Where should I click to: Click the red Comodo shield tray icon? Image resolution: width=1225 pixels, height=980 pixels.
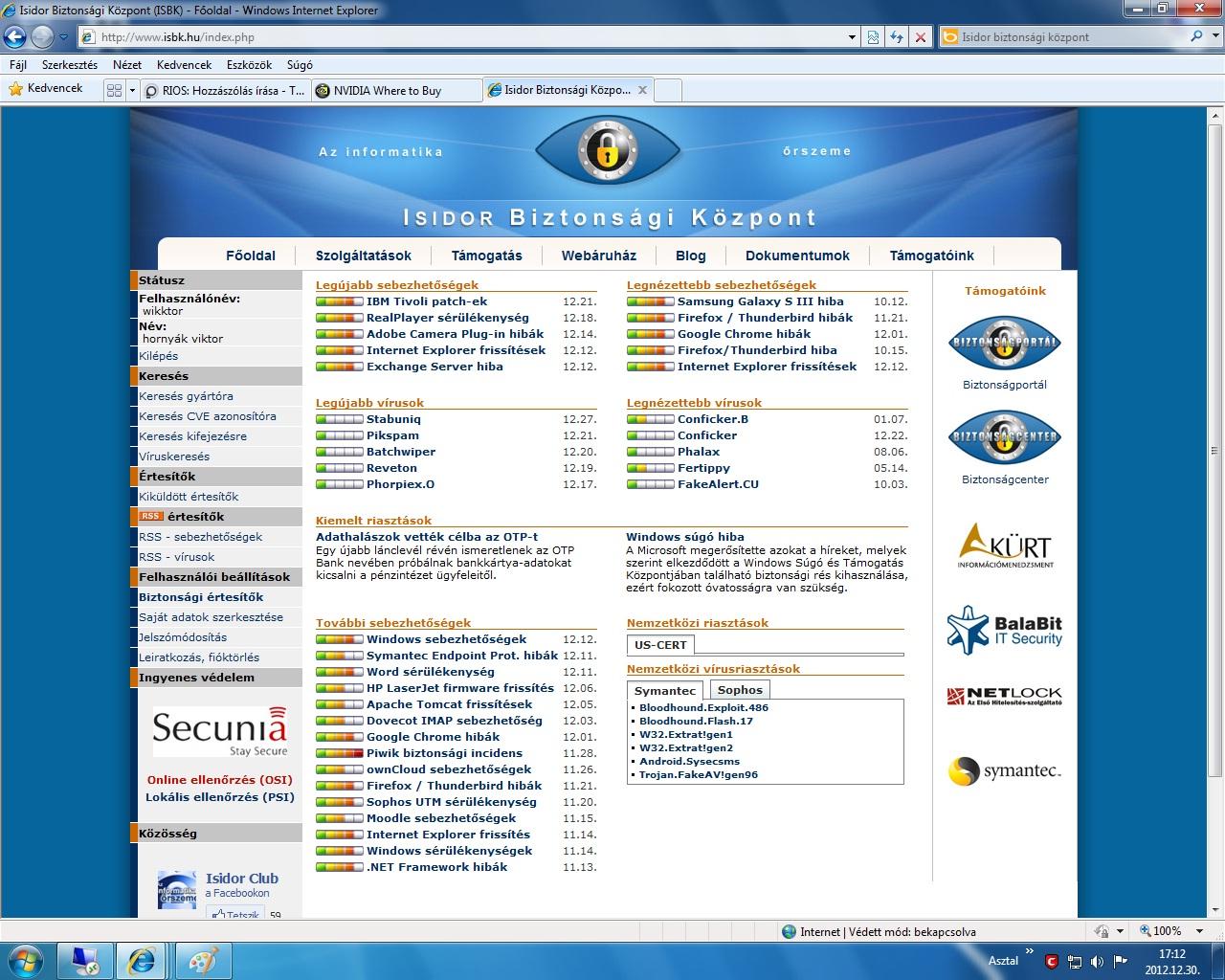pos(1052,961)
